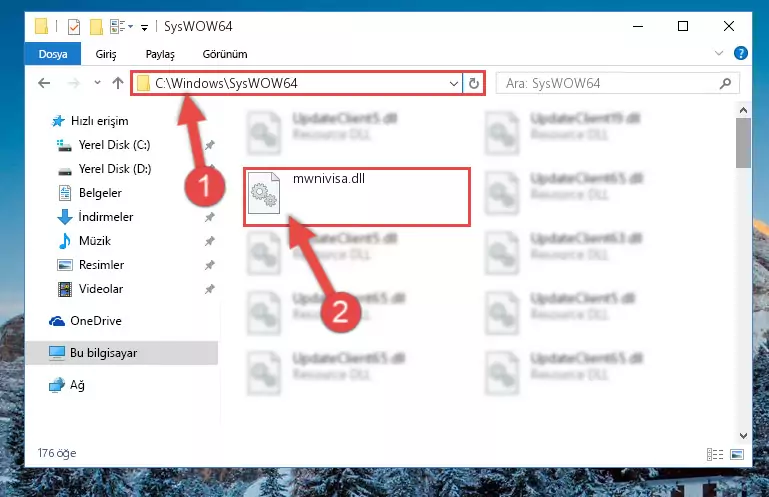Select OneDrive in navigation pane
The image size is (769, 497).
pyautogui.click(x=96, y=321)
